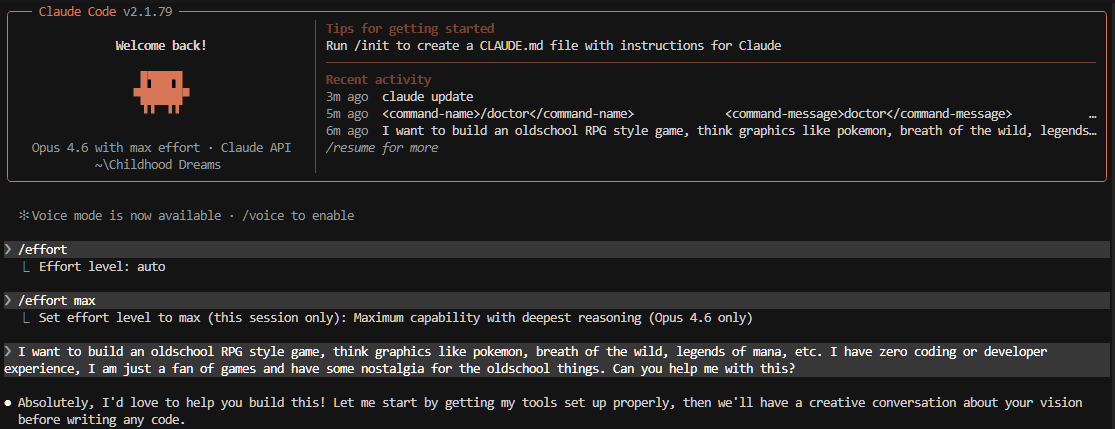Viewport: 1115px width, 429px height.
Task: Click the oldschool RPG user prompt message
Action: [x=556, y=361]
